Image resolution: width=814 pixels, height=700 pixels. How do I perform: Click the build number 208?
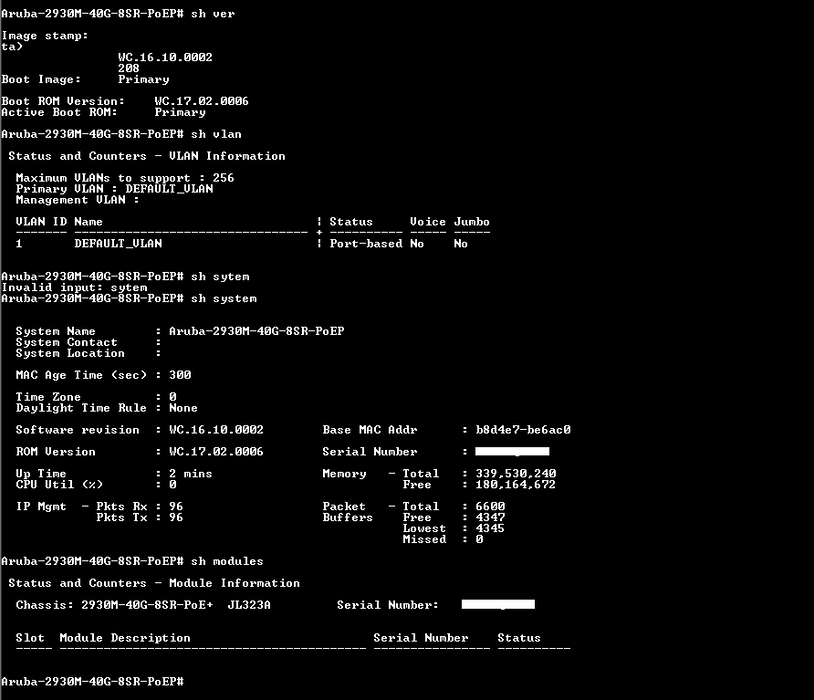(x=128, y=69)
